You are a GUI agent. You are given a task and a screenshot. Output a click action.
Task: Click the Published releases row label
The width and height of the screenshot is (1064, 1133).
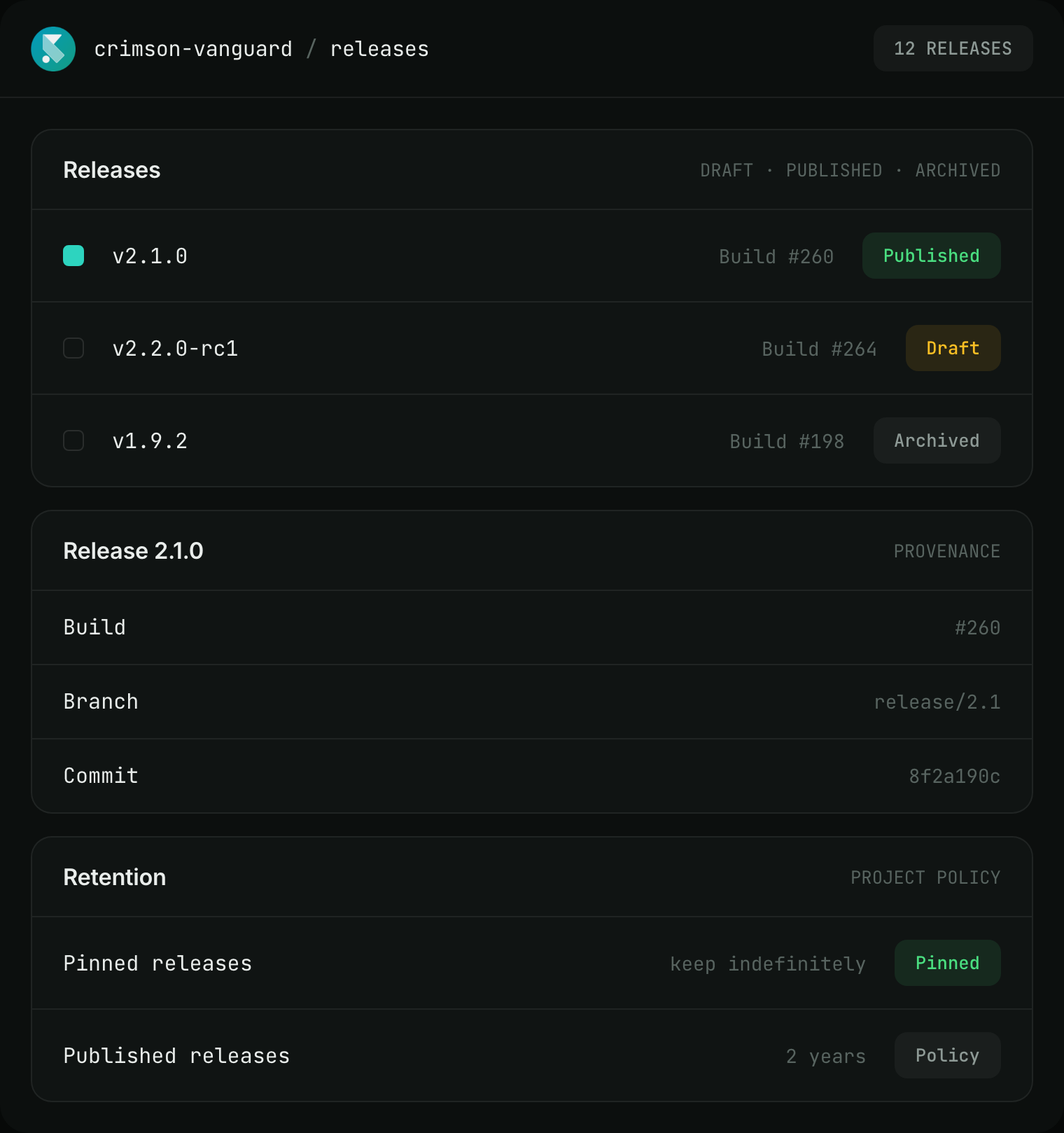click(x=176, y=1056)
